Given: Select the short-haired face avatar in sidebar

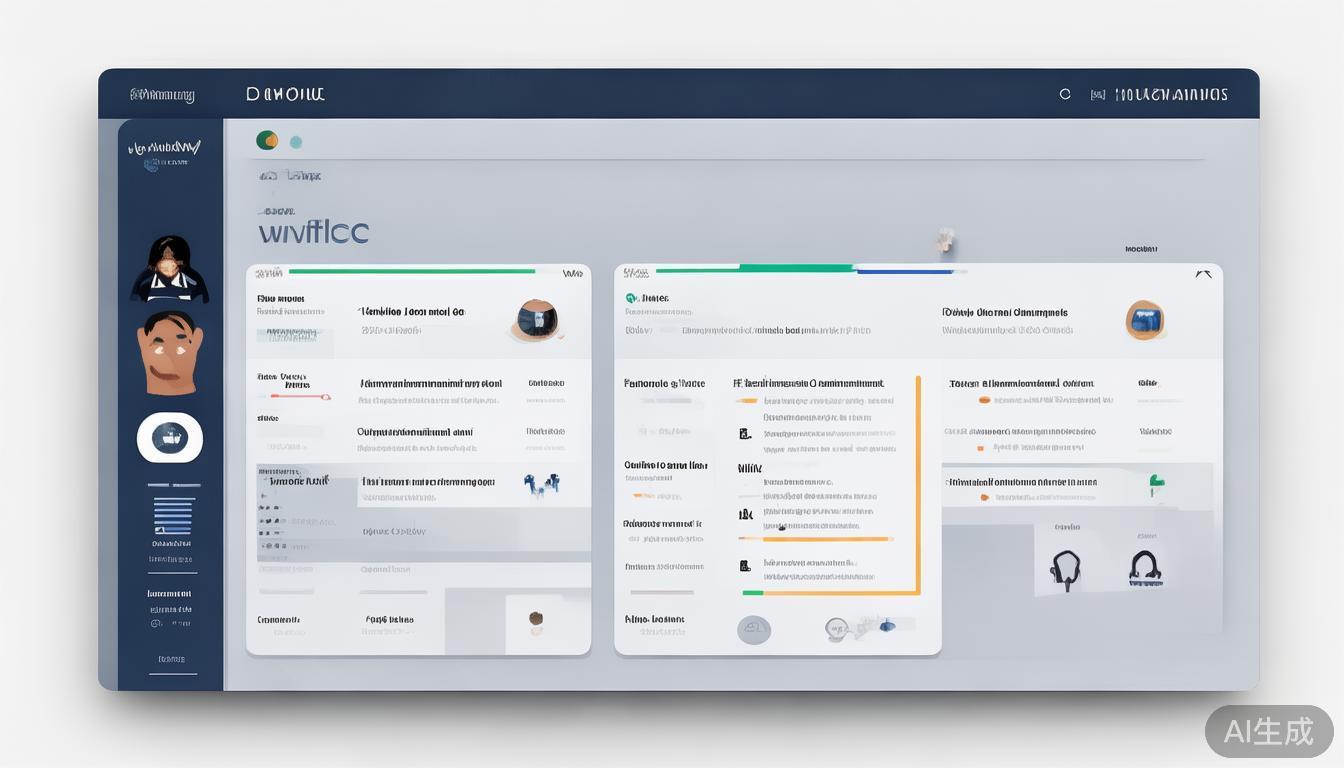Looking at the screenshot, I should tap(169, 351).
